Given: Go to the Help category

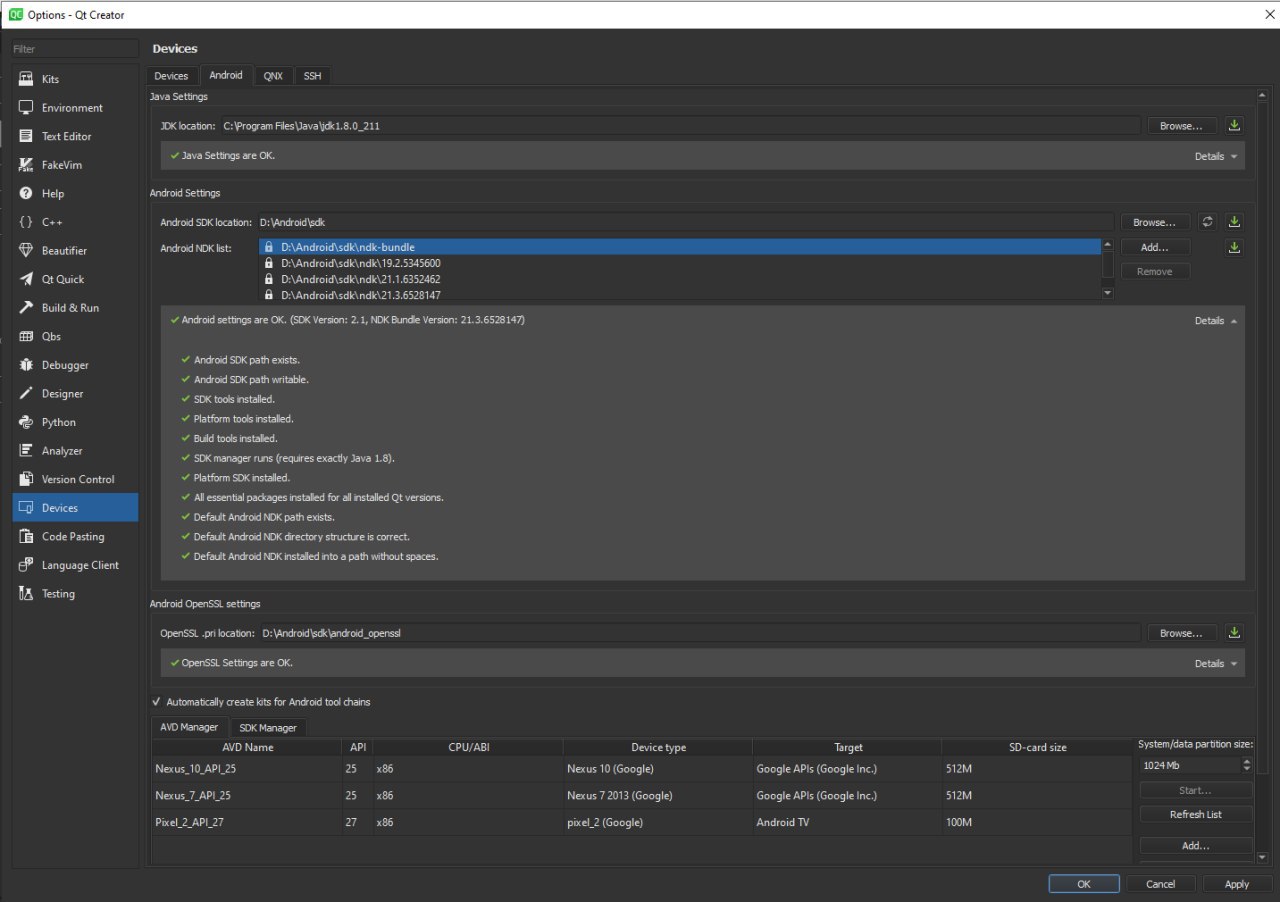Looking at the screenshot, I should 75,193.
